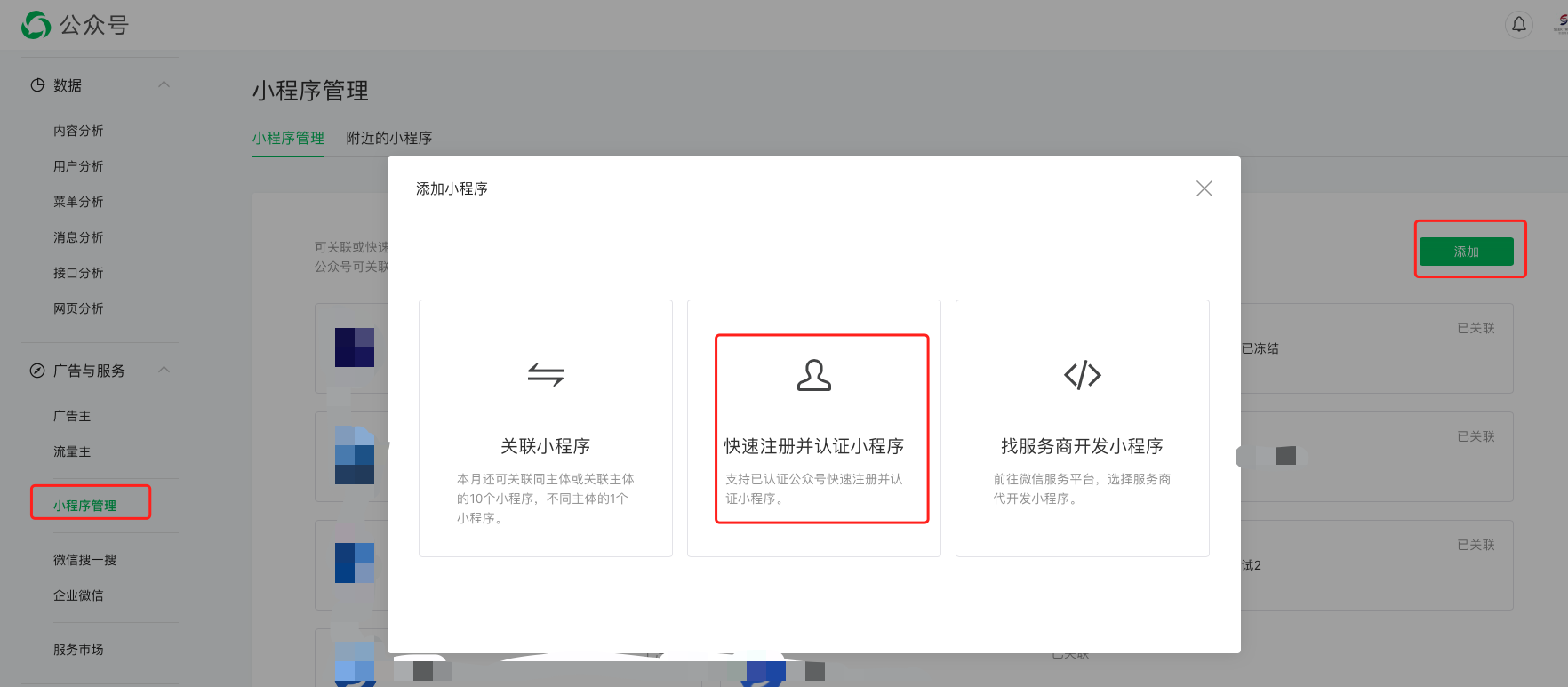Click the user icon for quick registration

click(x=814, y=375)
